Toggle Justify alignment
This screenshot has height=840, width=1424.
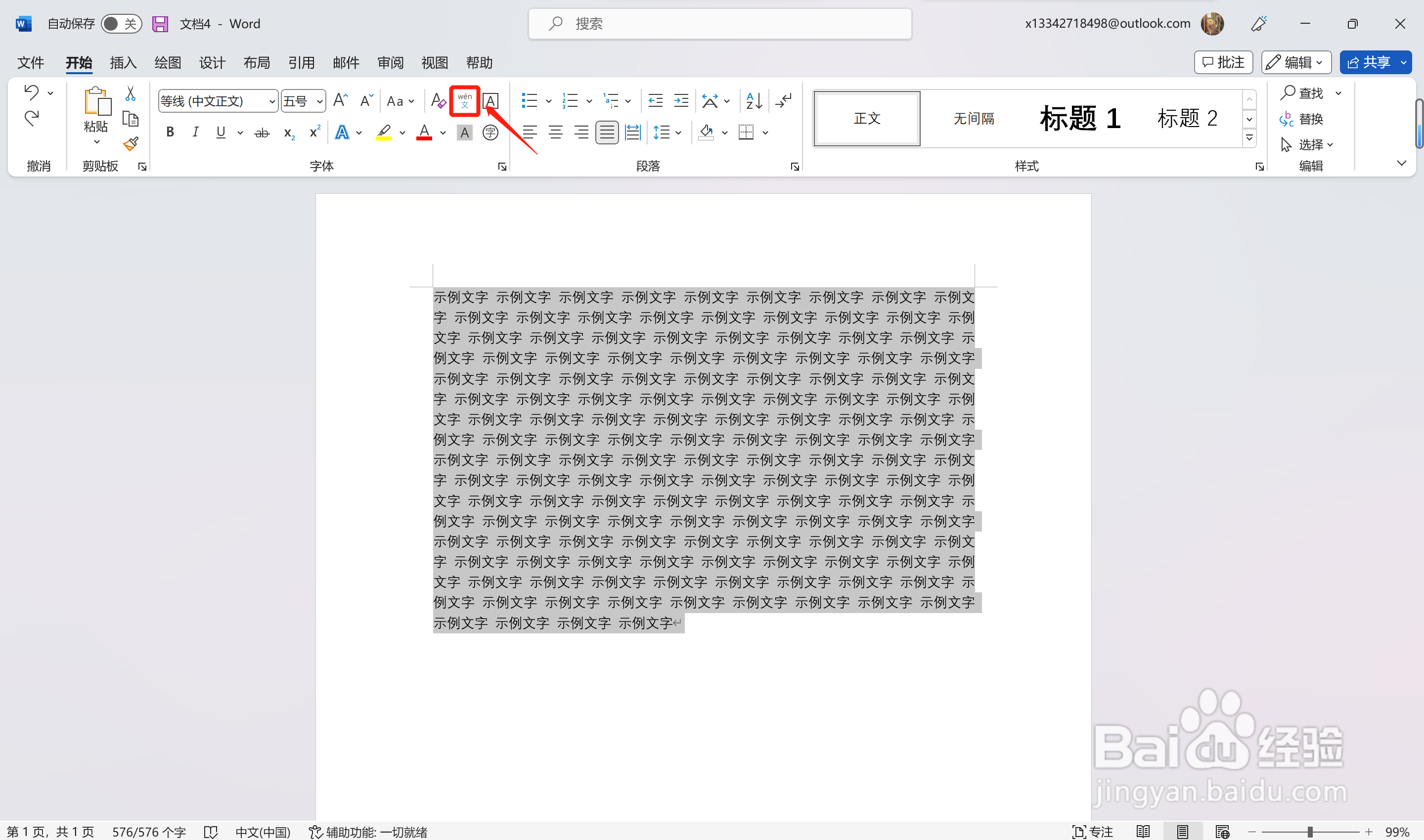pyautogui.click(x=607, y=133)
